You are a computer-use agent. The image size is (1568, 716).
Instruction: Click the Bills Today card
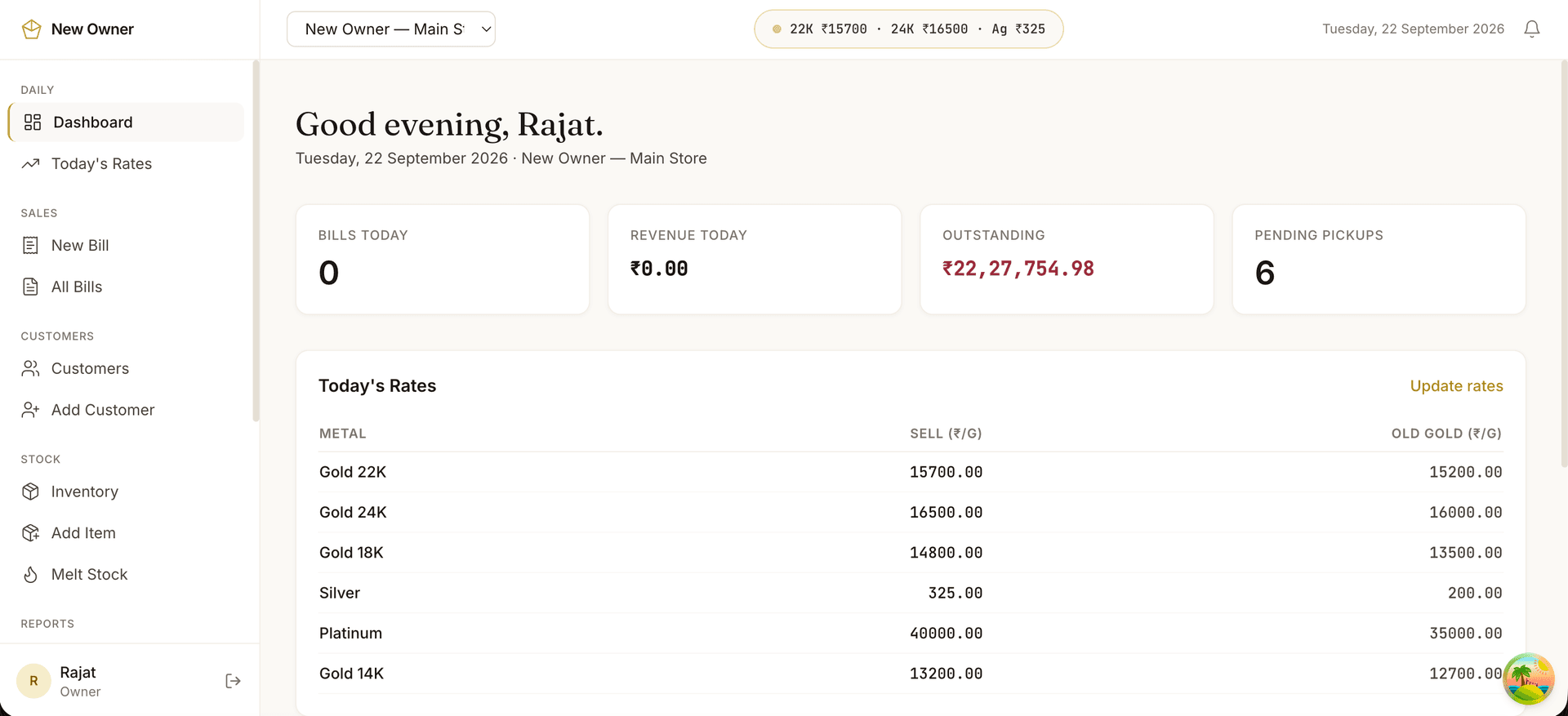(443, 260)
